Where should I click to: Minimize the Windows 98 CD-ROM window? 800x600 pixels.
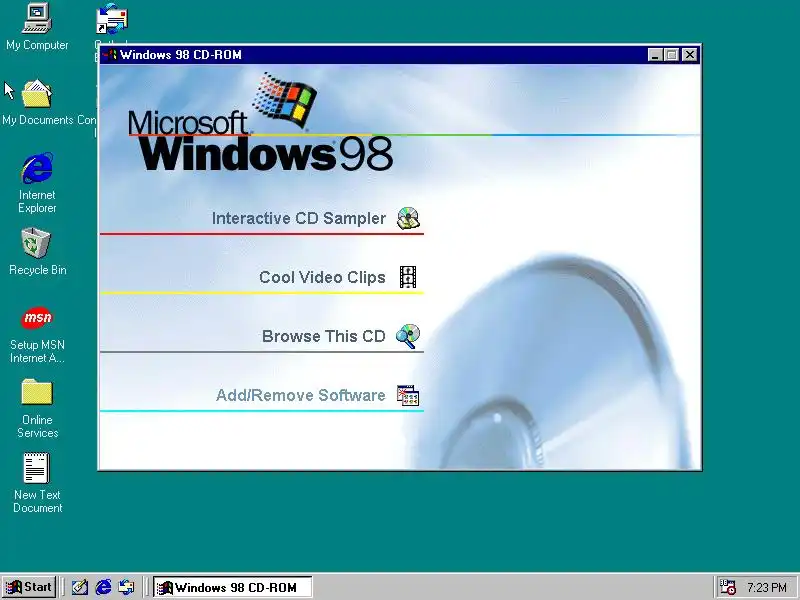tap(656, 55)
